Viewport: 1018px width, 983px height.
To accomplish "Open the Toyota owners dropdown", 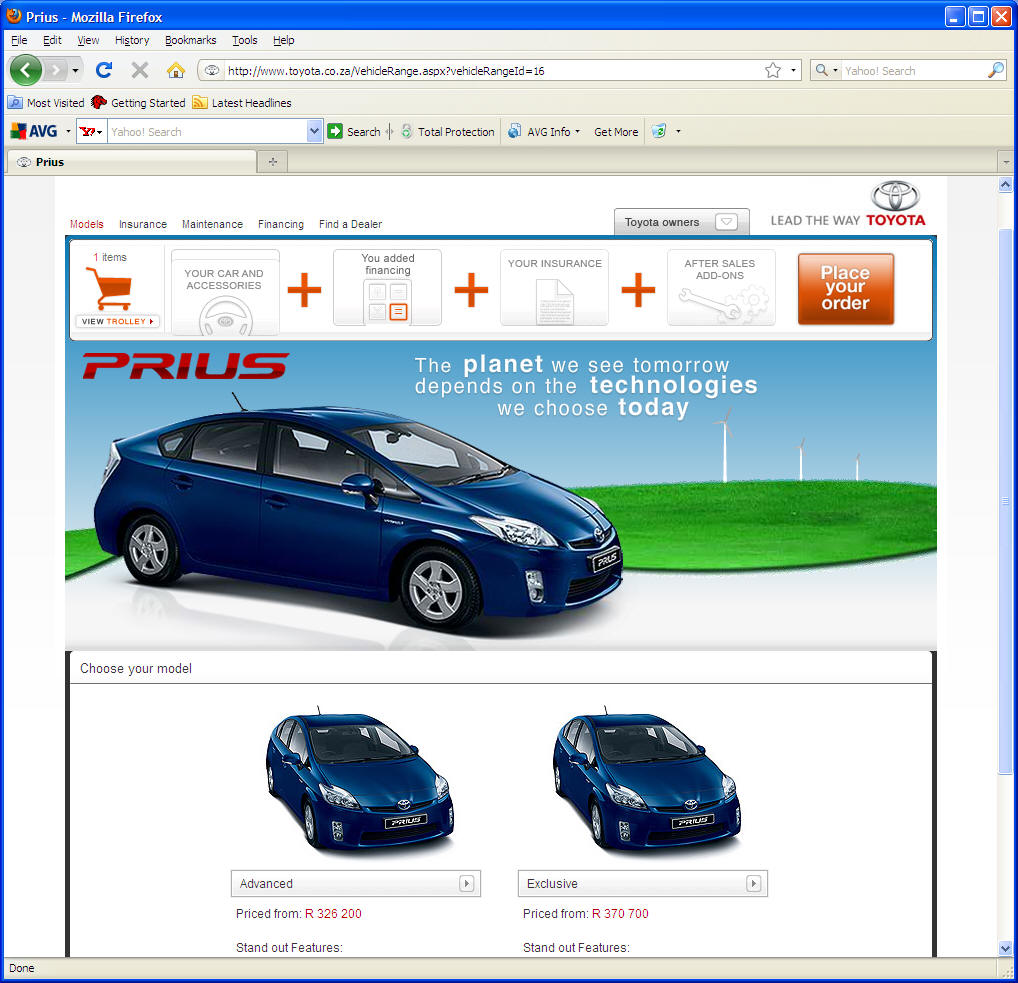I will [682, 222].
